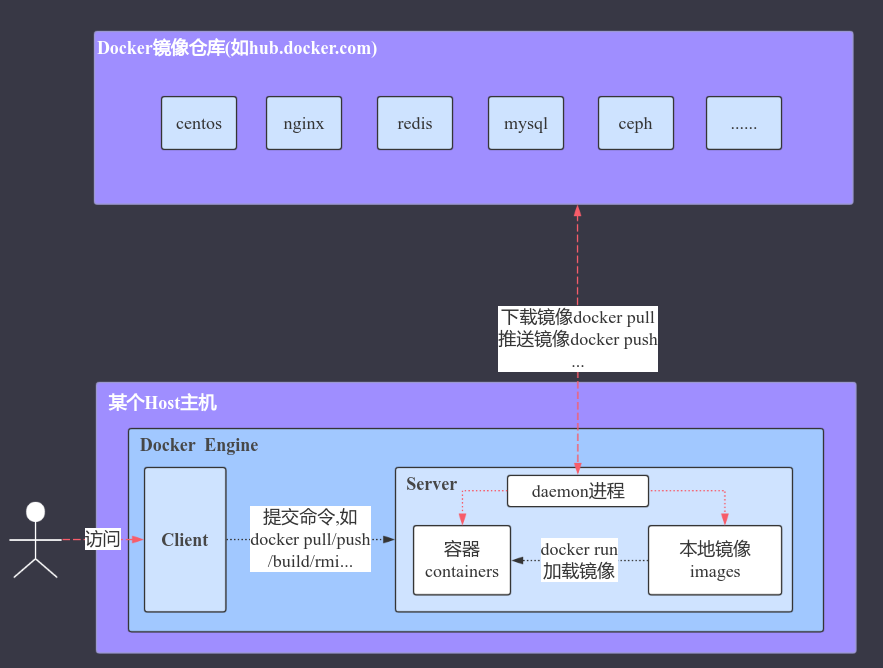Viewport: 883px width, 668px height.
Task: Click the ceph image box
Action: 636,123
